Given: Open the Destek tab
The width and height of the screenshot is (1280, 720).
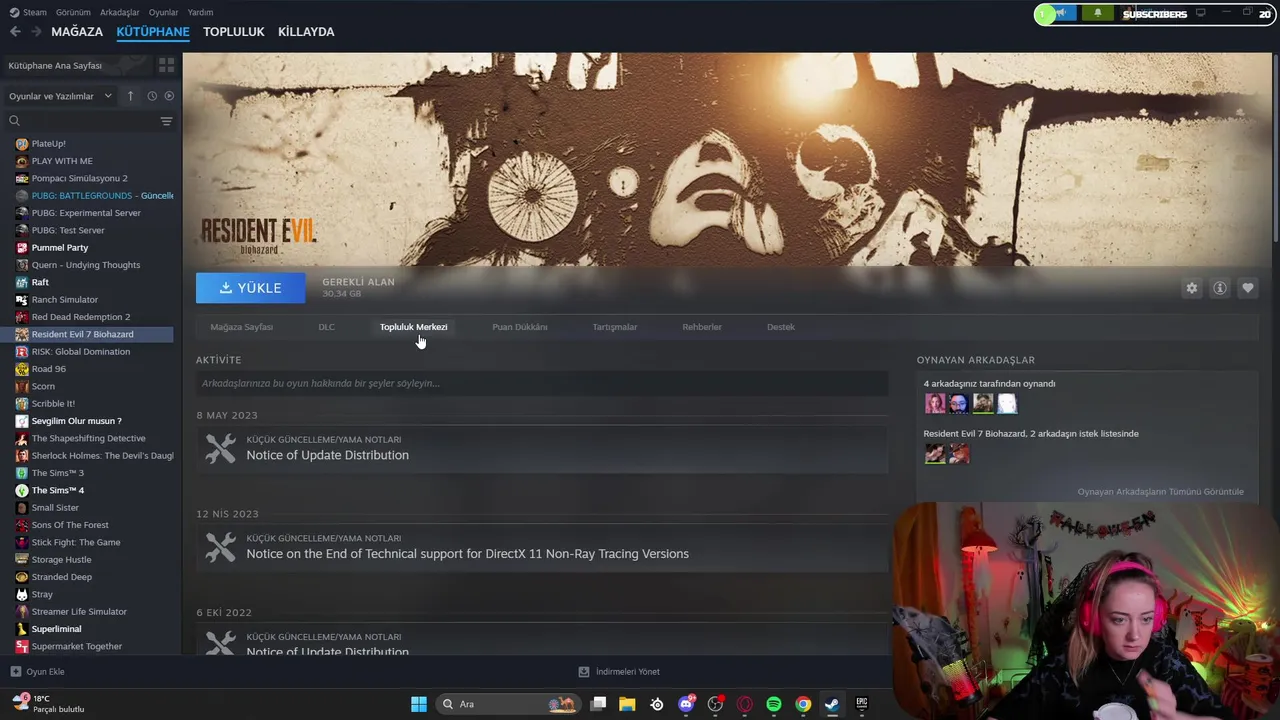Looking at the screenshot, I should (x=781, y=327).
